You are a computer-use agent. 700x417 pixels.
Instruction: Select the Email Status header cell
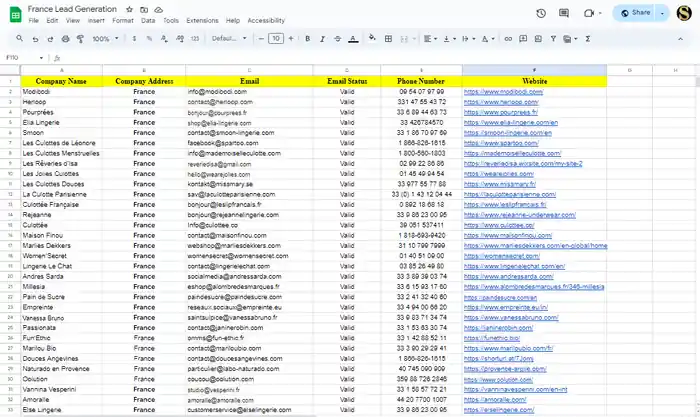(x=347, y=81)
